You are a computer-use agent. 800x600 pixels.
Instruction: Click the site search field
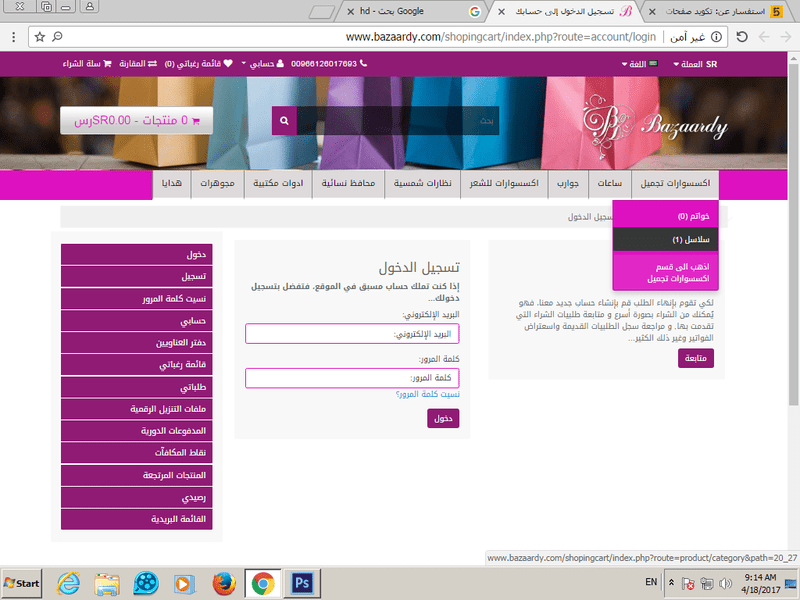398,121
